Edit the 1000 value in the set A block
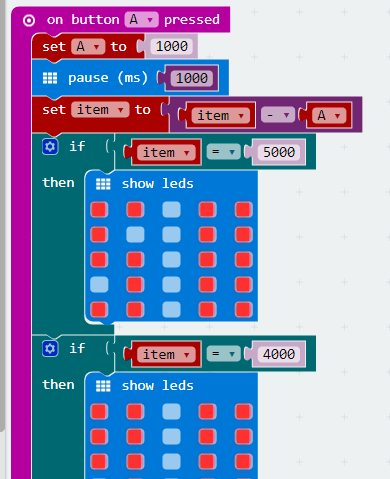Image resolution: width=390 pixels, height=479 pixels. point(172,46)
